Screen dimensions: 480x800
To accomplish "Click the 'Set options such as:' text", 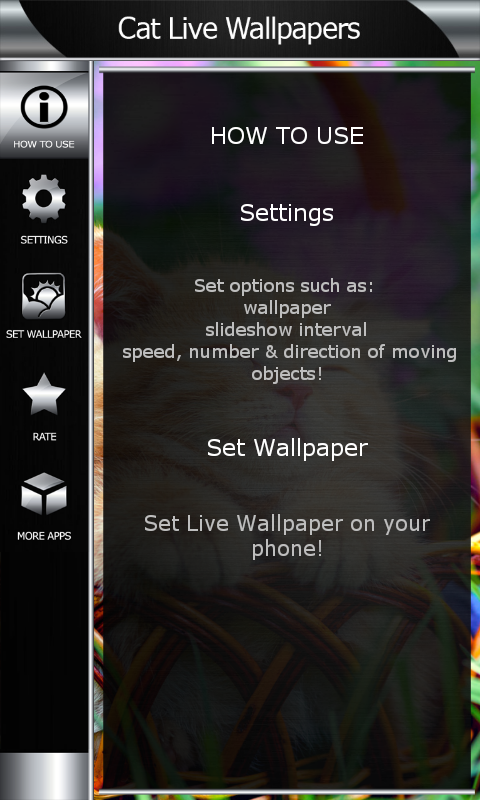I will coord(284,286).
